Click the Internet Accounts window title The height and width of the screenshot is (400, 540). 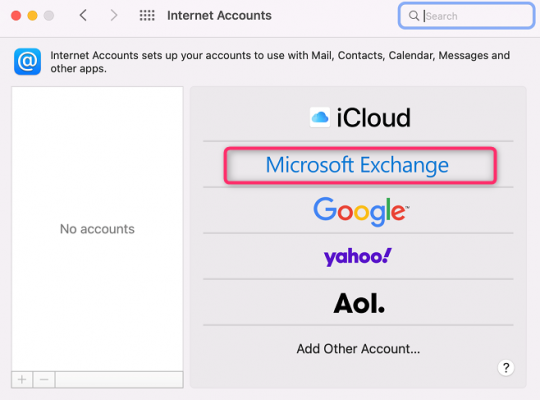click(219, 16)
